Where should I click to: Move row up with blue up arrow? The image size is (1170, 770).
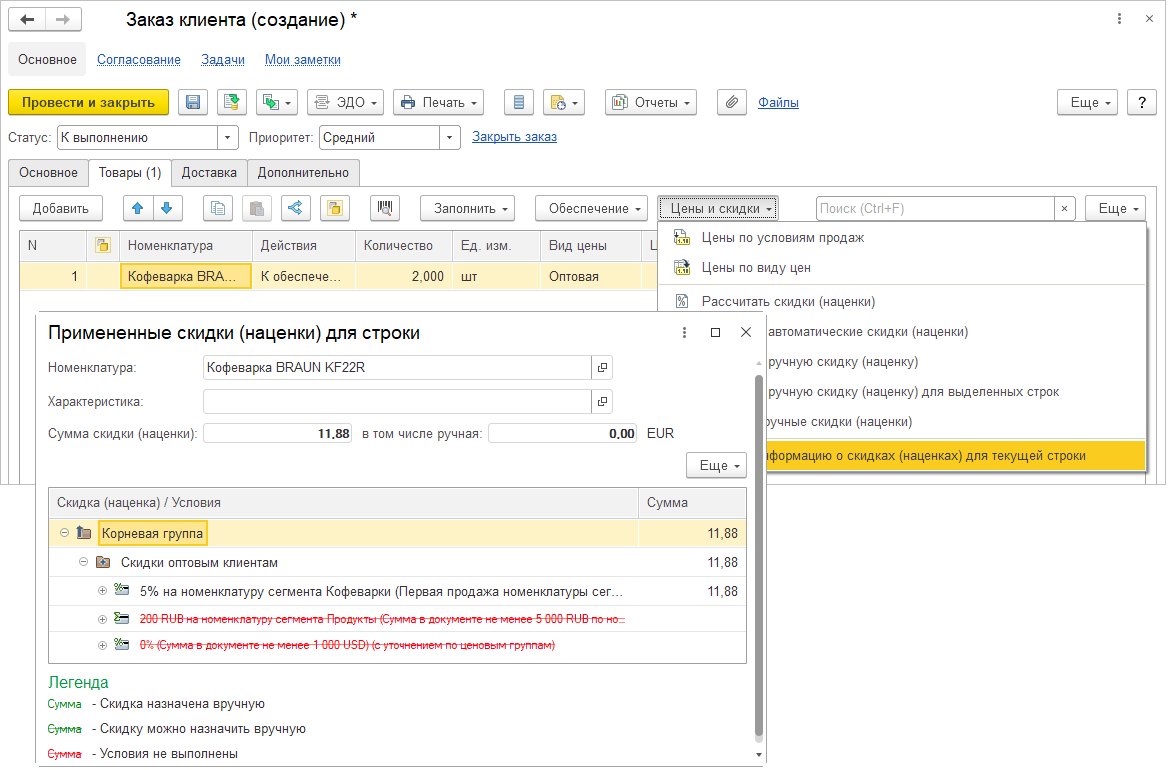138,208
